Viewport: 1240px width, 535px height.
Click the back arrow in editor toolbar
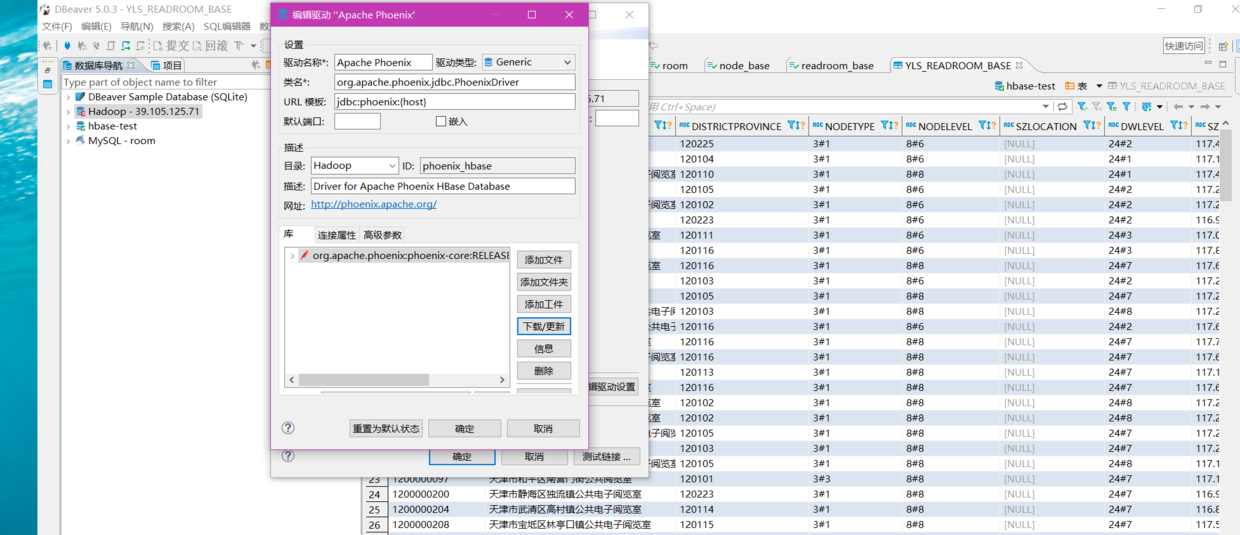[1178, 106]
